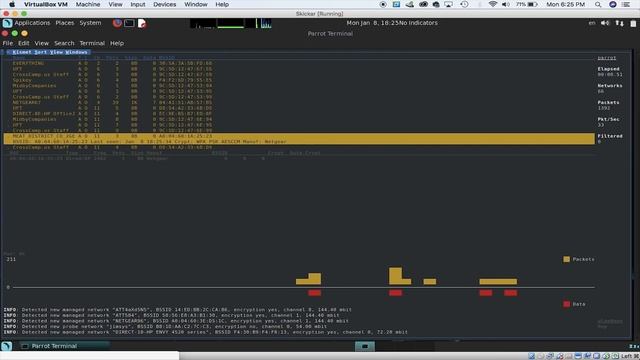Open the VirtualBox Input menu
Viewport: 640px width, 360px height.
tap(138, 4)
